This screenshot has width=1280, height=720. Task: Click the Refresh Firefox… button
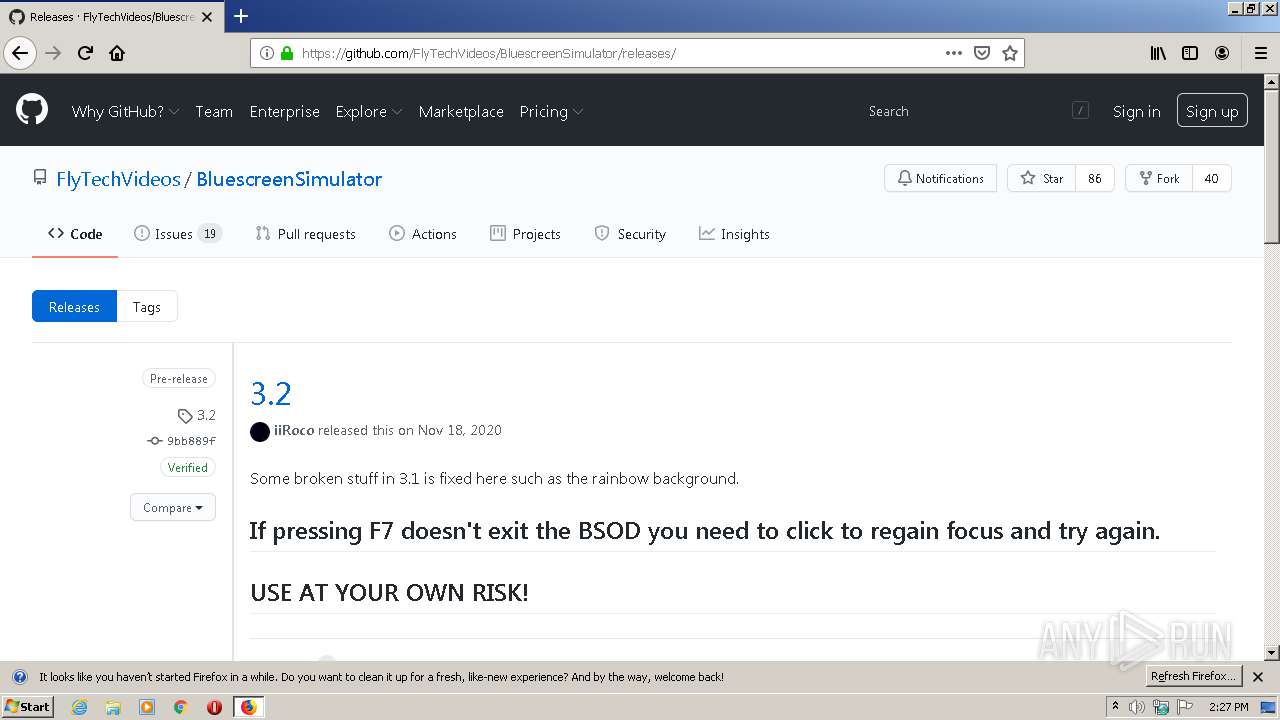[1194, 676]
